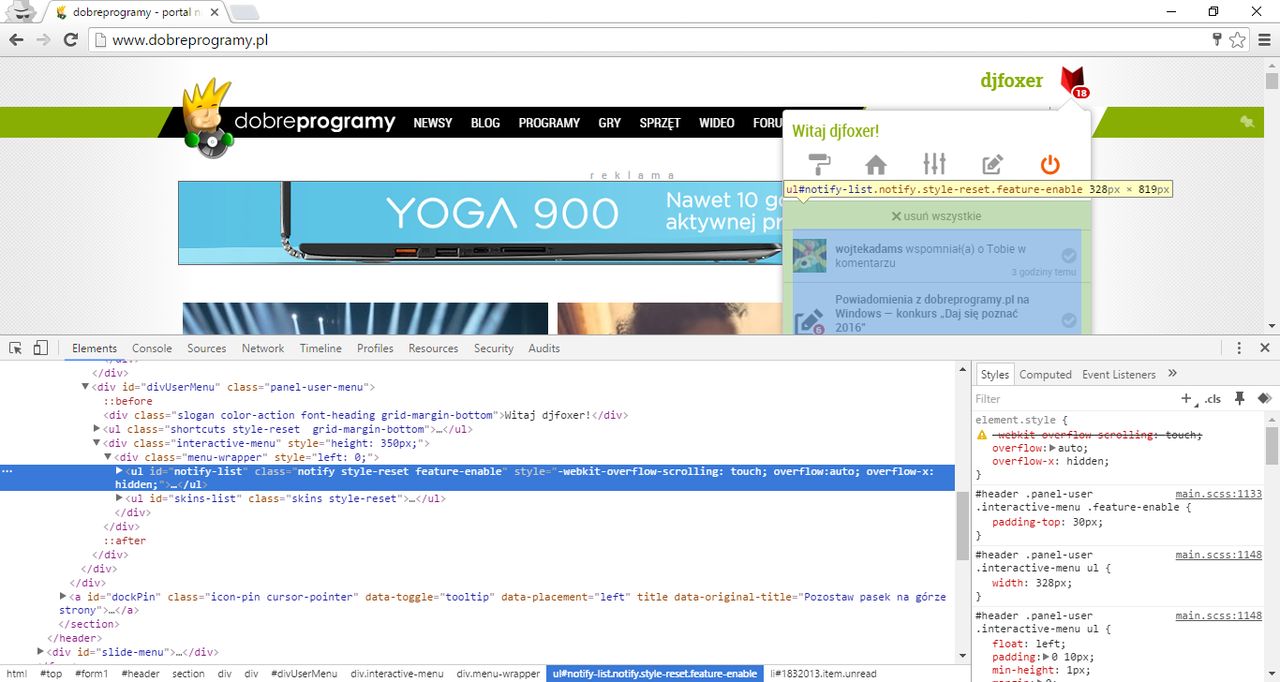Collapse the menu-wrapper div node

[109, 457]
